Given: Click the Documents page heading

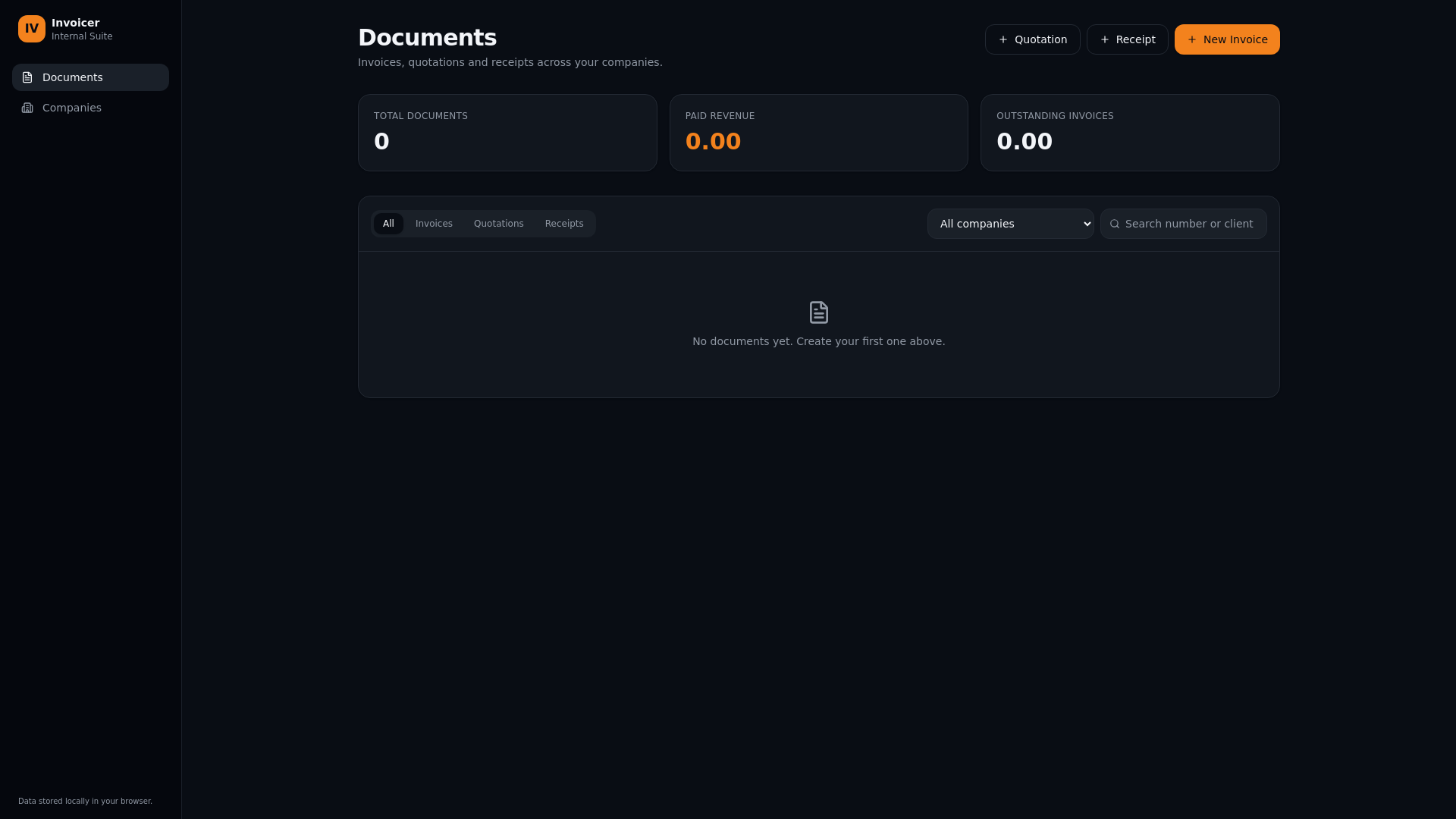Looking at the screenshot, I should [427, 38].
